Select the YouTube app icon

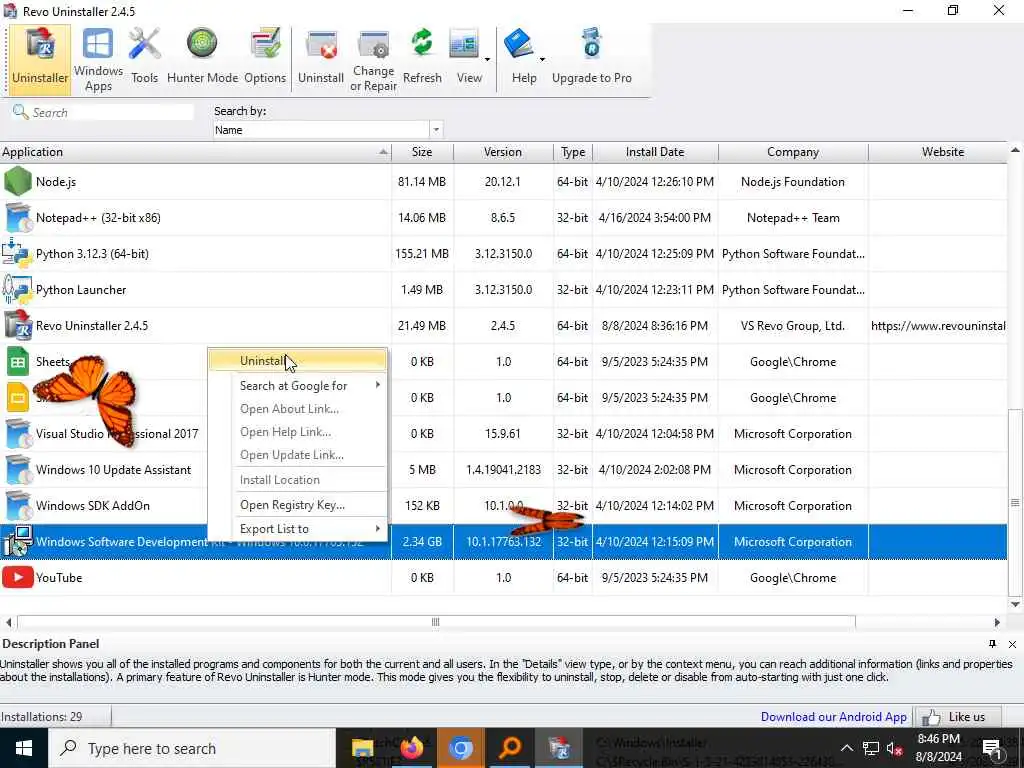[x=18, y=577]
